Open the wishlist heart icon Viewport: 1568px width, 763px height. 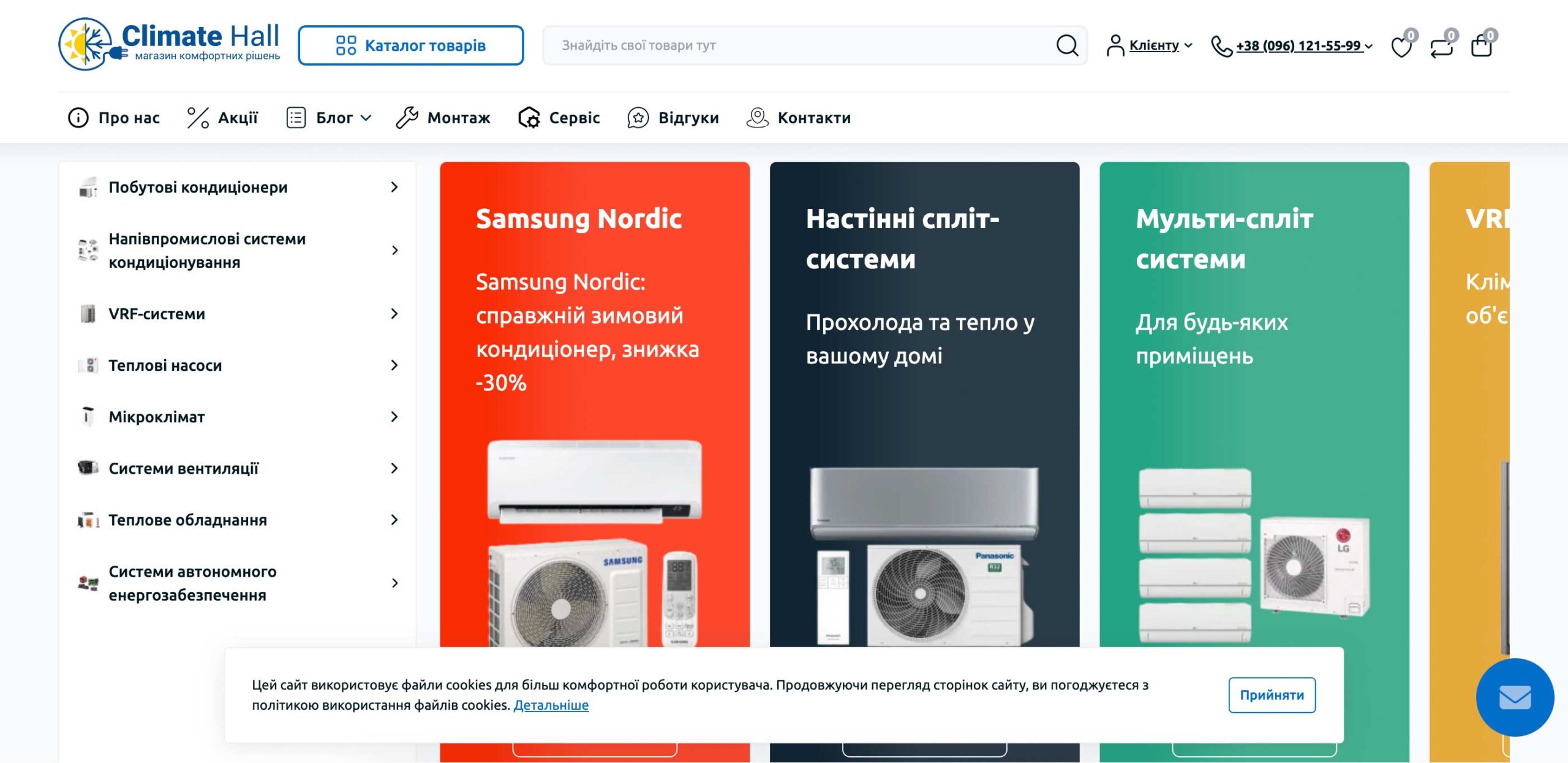[1401, 47]
